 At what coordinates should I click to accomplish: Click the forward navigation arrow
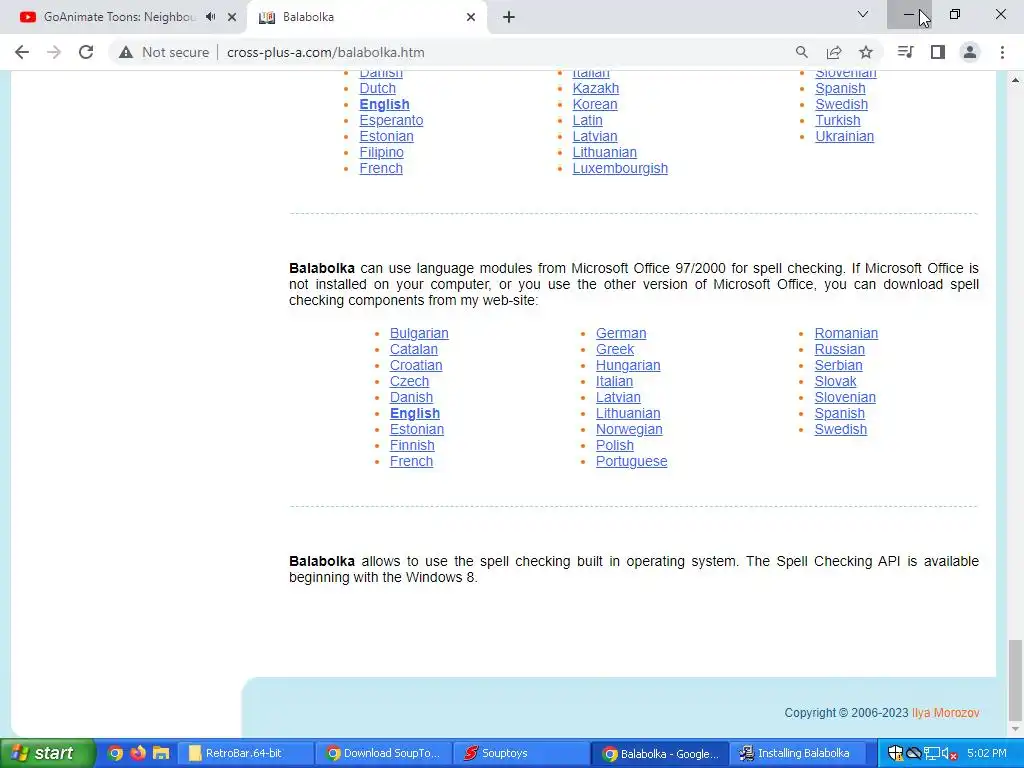coord(54,52)
